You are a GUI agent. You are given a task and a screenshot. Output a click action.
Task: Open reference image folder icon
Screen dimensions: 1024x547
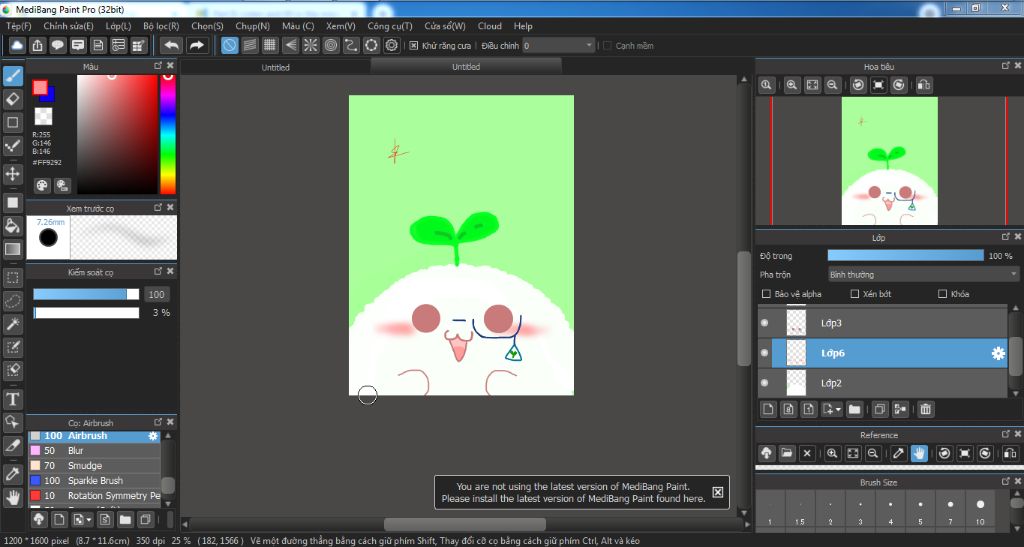[x=787, y=453]
